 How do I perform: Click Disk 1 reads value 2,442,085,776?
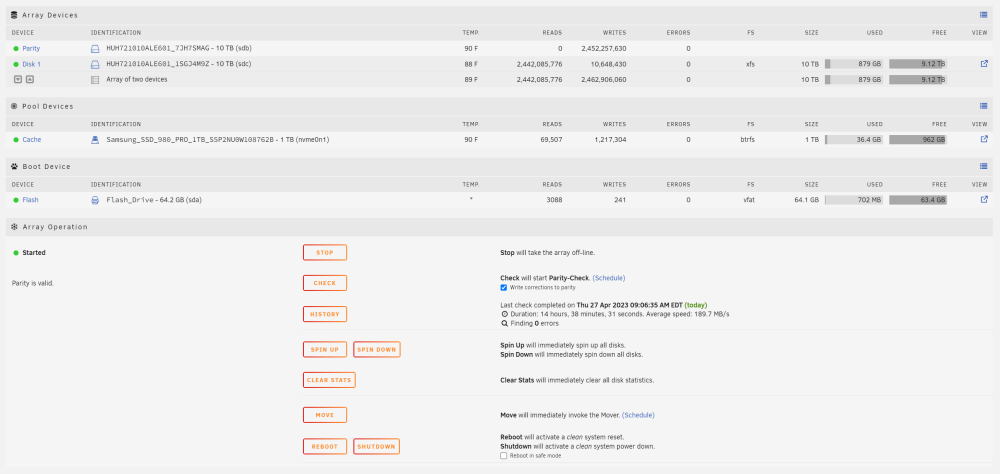540,64
